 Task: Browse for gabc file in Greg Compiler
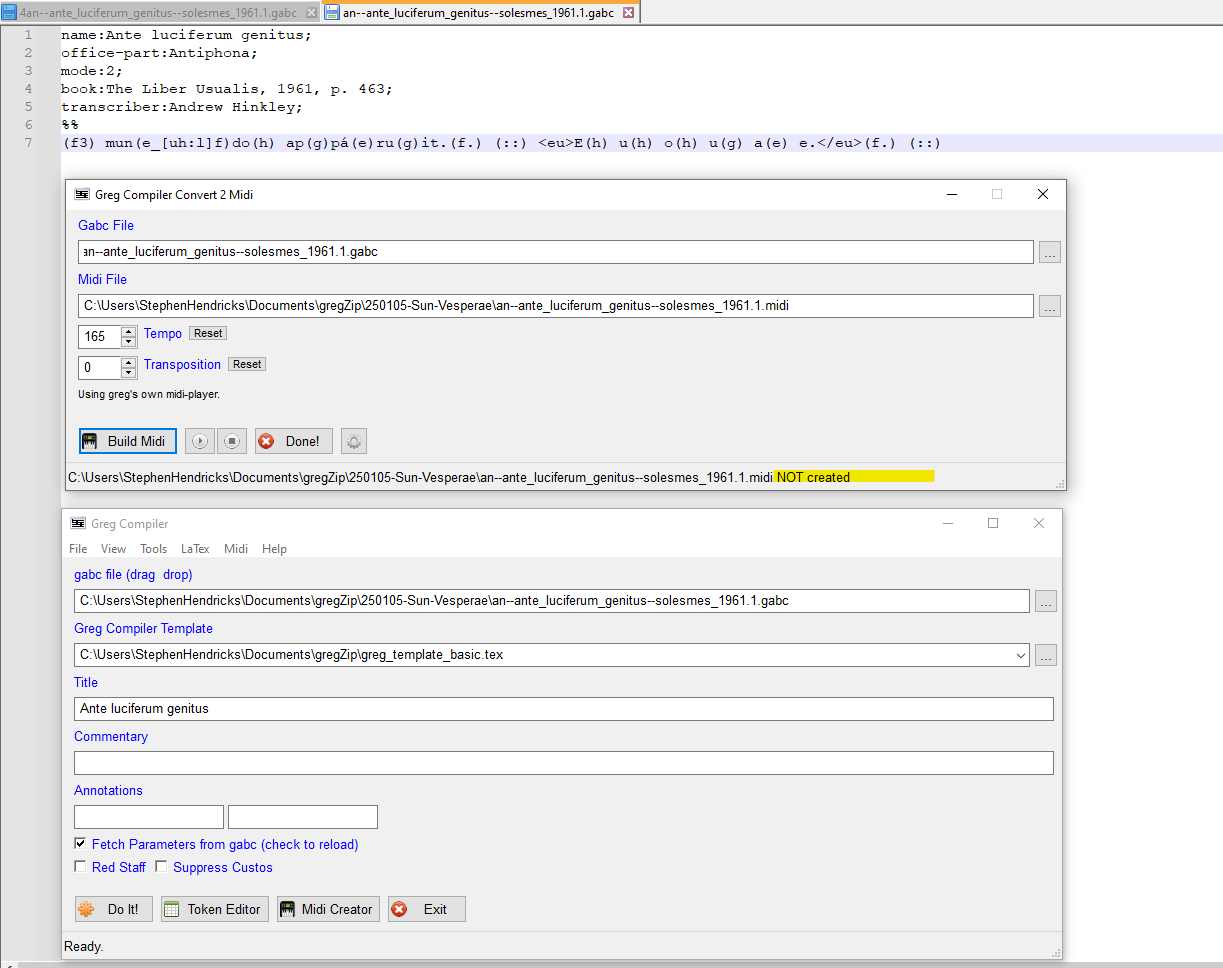click(x=1045, y=602)
